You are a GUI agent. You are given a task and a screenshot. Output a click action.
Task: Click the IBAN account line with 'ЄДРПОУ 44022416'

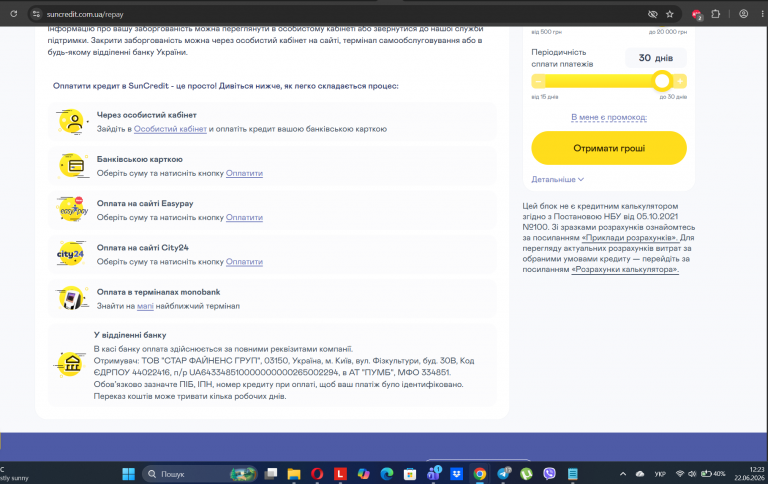point(272,372)
